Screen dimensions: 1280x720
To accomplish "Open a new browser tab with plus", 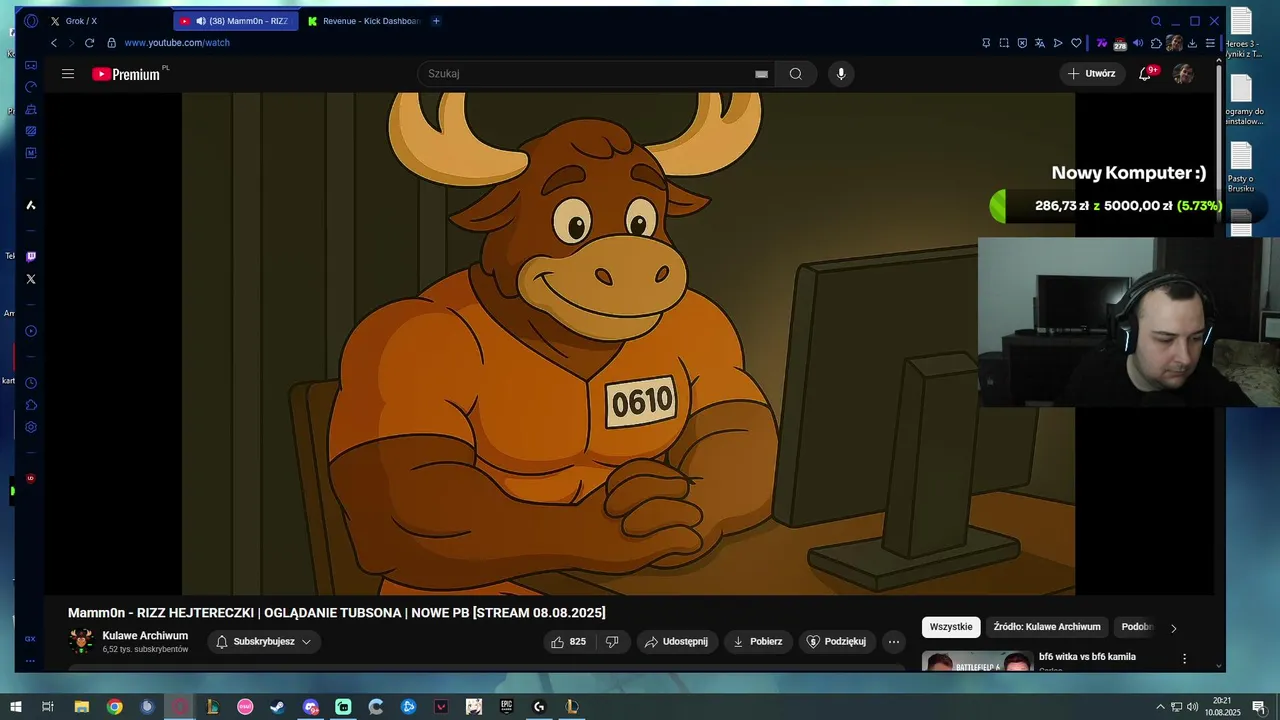I will 436,21.
